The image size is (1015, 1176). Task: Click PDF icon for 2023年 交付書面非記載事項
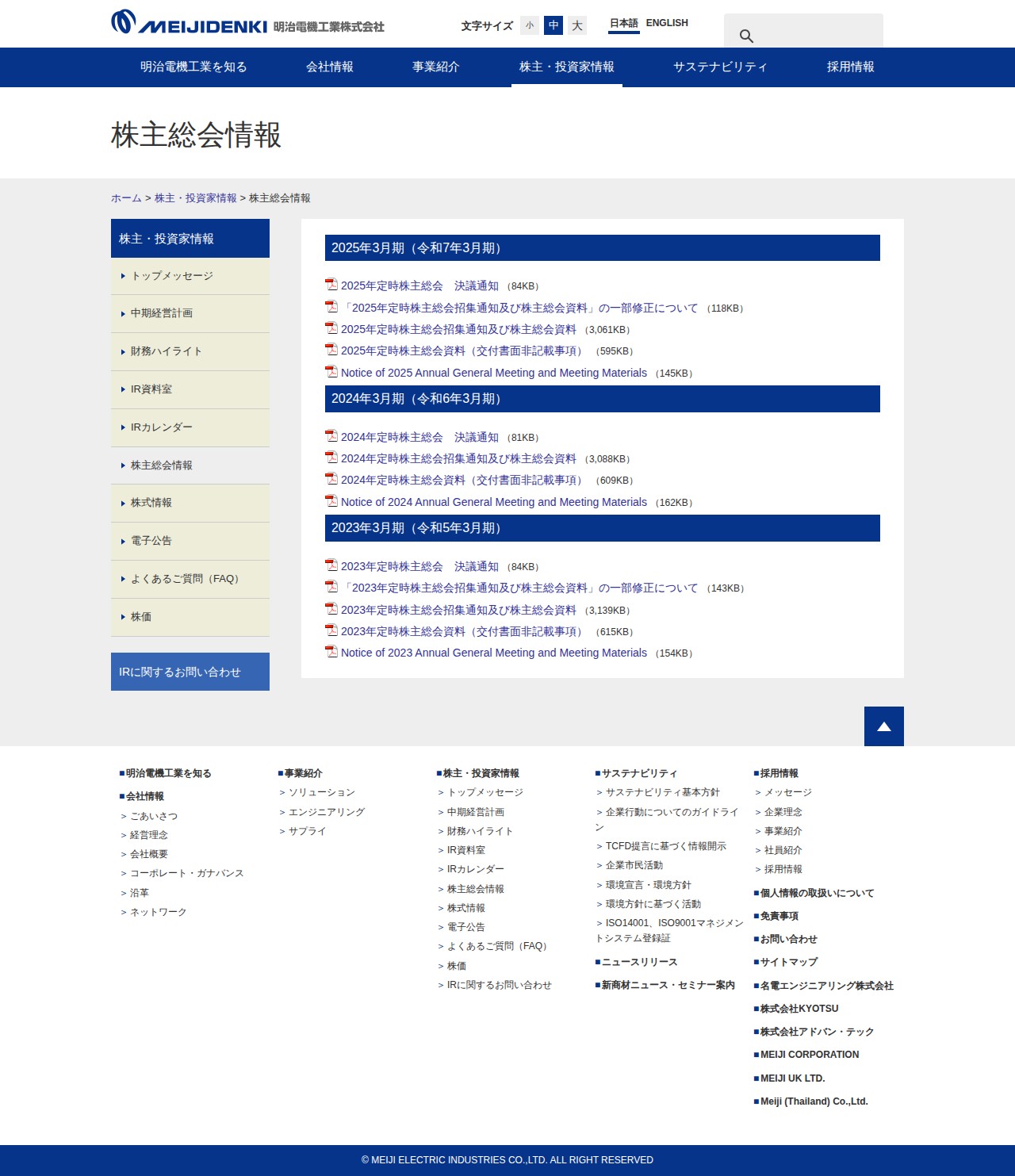(x=331, y=630)
